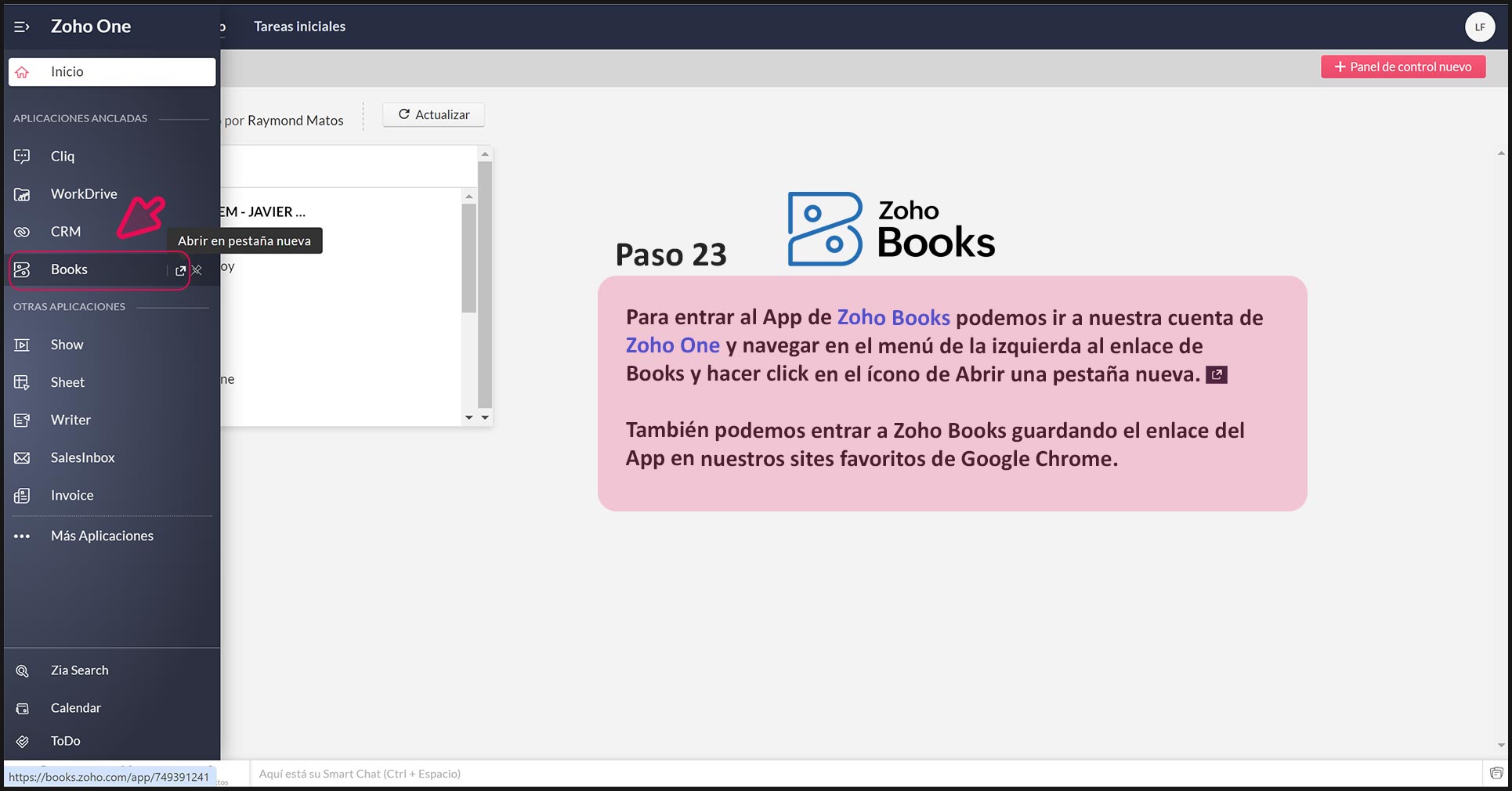The width and height of the screenshot is (1512, 791).
Task: Click the SalesInbox envelope icon
Action: pyautogui.click(x=22, y=458)
